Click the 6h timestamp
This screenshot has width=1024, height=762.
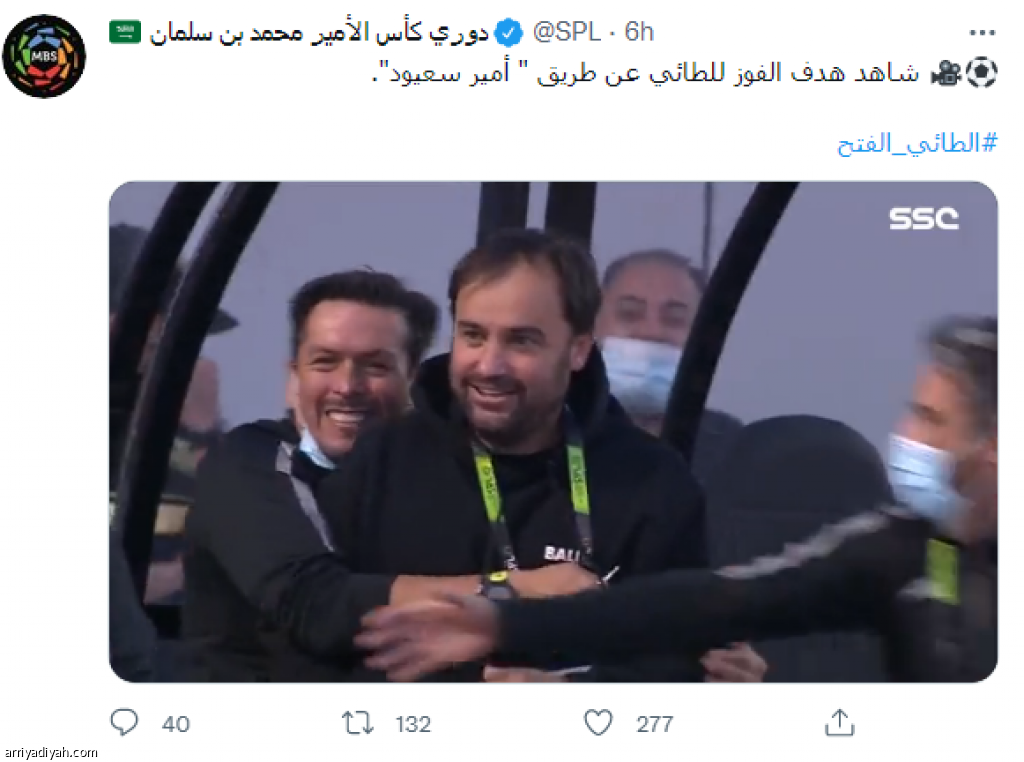(x=639, y=32)
